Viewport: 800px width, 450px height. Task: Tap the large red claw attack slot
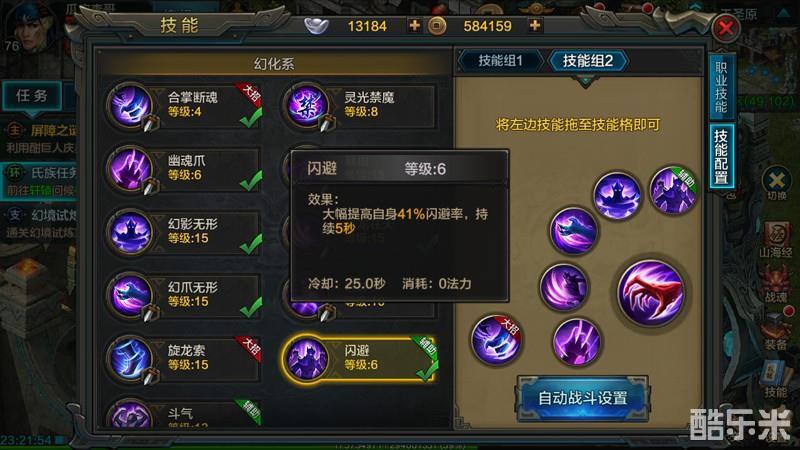(x=651, y=292)
